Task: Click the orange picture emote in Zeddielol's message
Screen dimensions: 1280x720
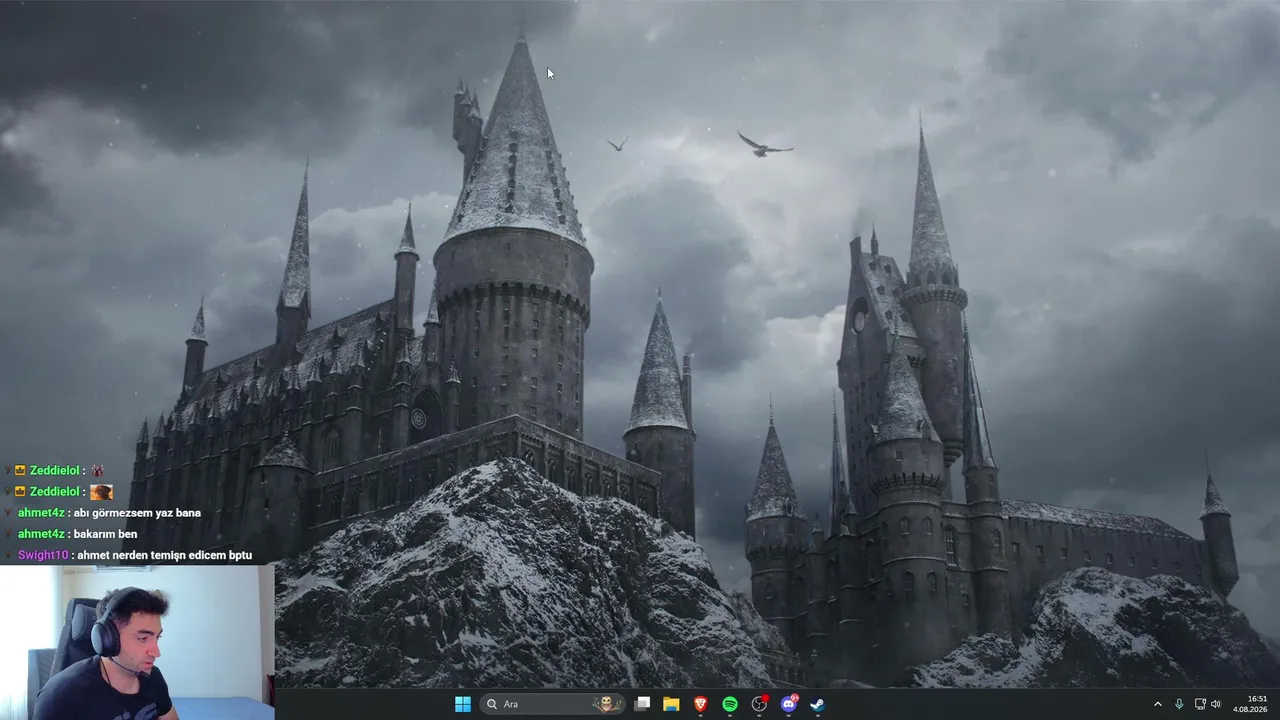Action: (101, 492)
